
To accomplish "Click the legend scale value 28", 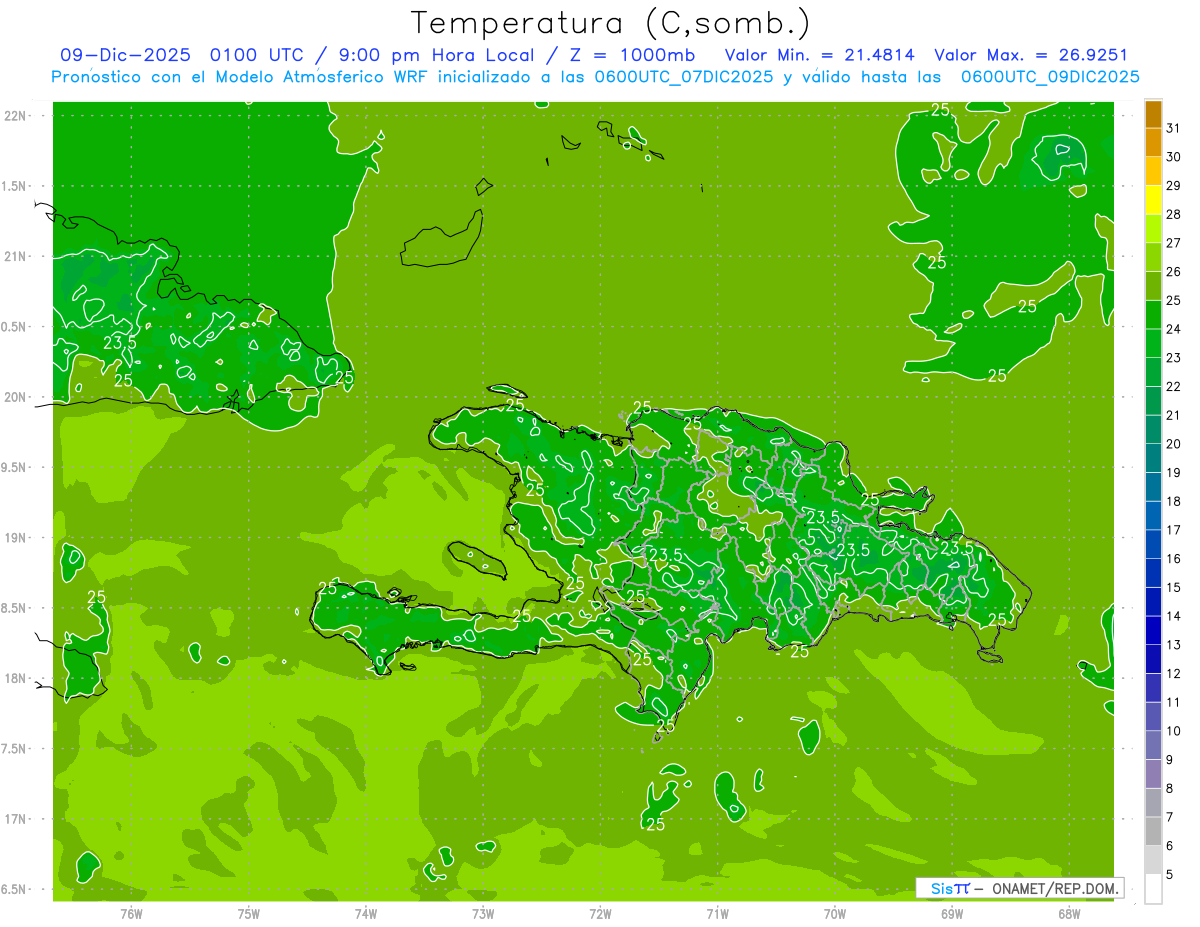I will [x=1174, y=214].
